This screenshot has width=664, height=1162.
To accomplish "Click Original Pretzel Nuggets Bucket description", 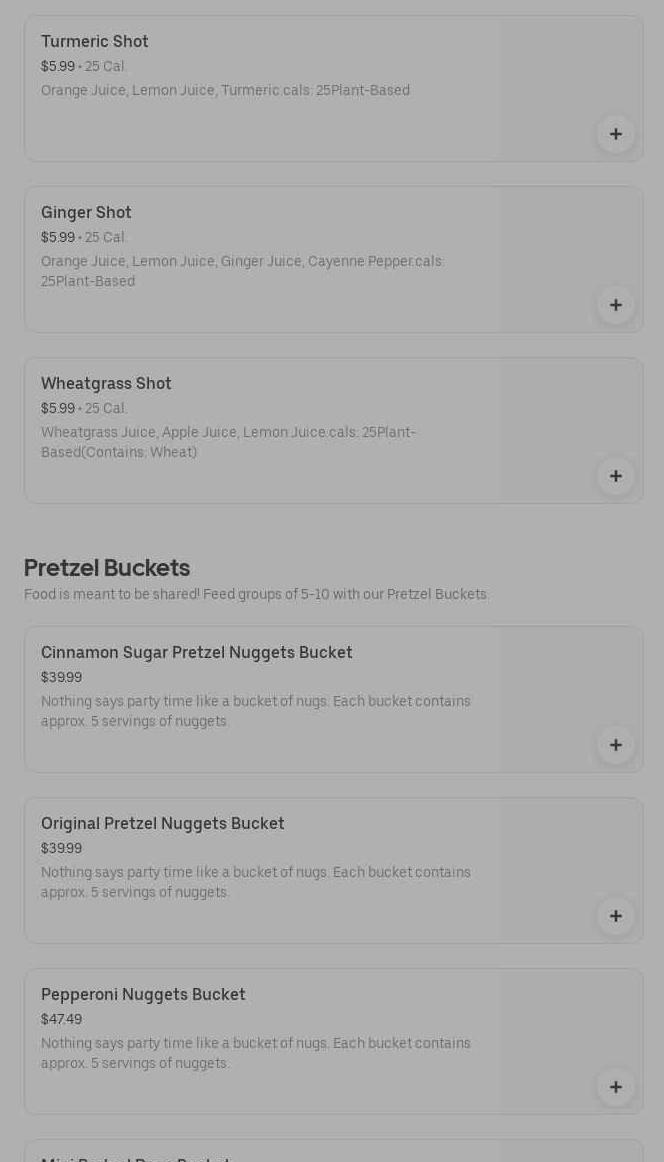I will pyautogui.click(x=255, y=882).
